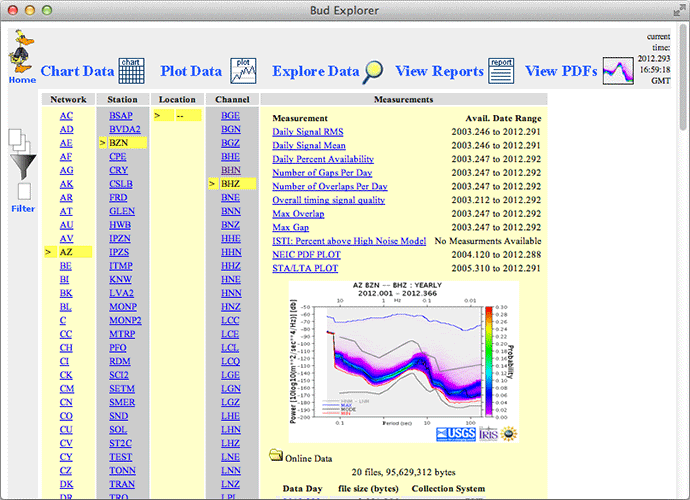
Task: Select station BSAP
Action: click(x=121, y=116)
